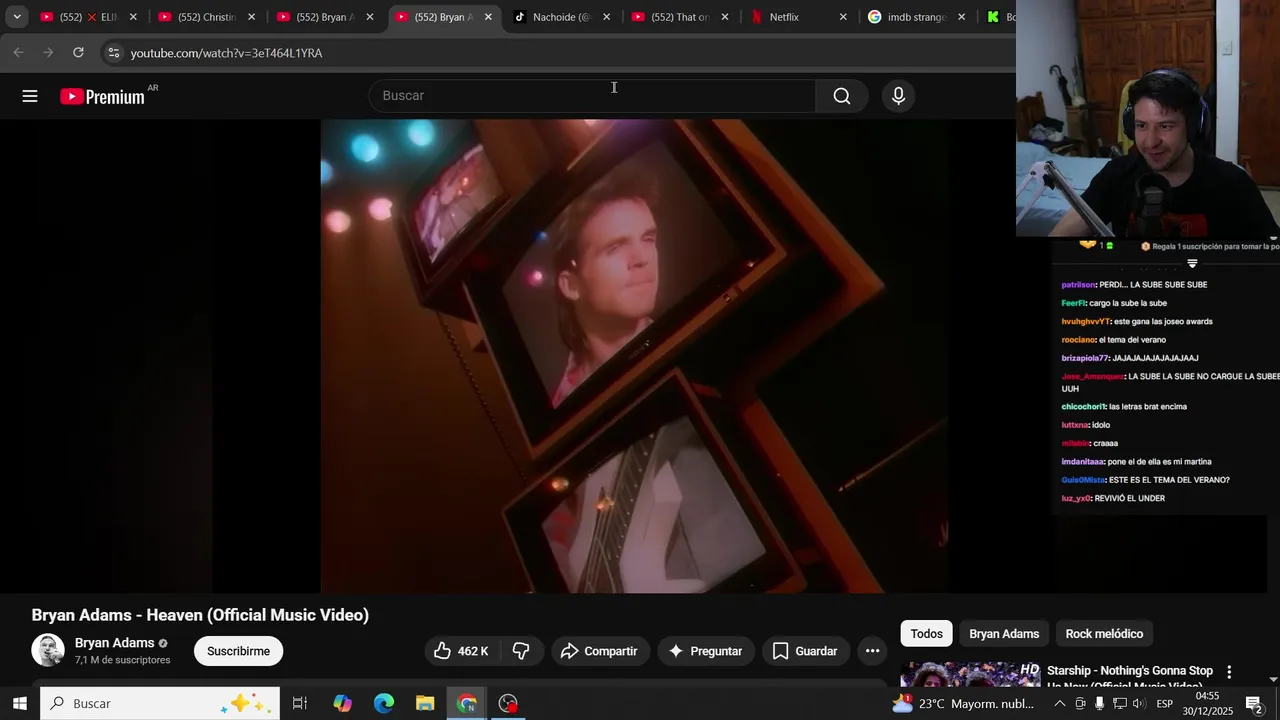Image resolution: width=1280 pixels, height=720 pixels.
Task: Click the microphone tray icon
Action: (x=1099, y=703)
